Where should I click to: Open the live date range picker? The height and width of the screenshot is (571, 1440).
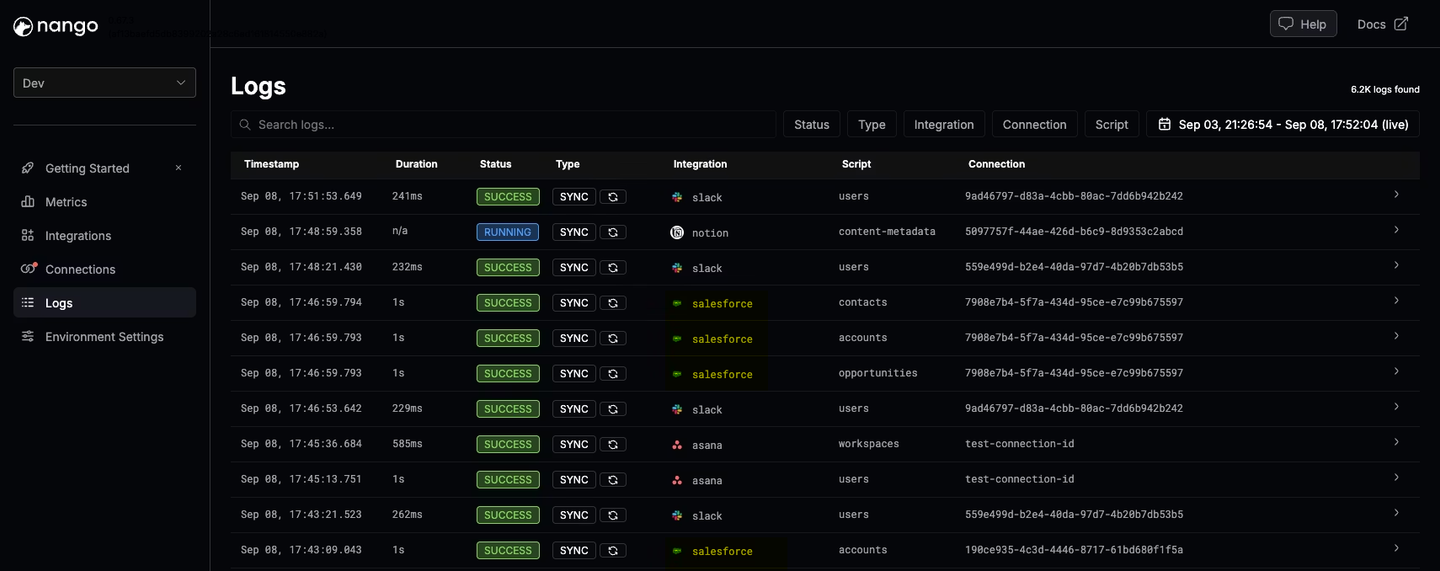[x=1283, y=124]
